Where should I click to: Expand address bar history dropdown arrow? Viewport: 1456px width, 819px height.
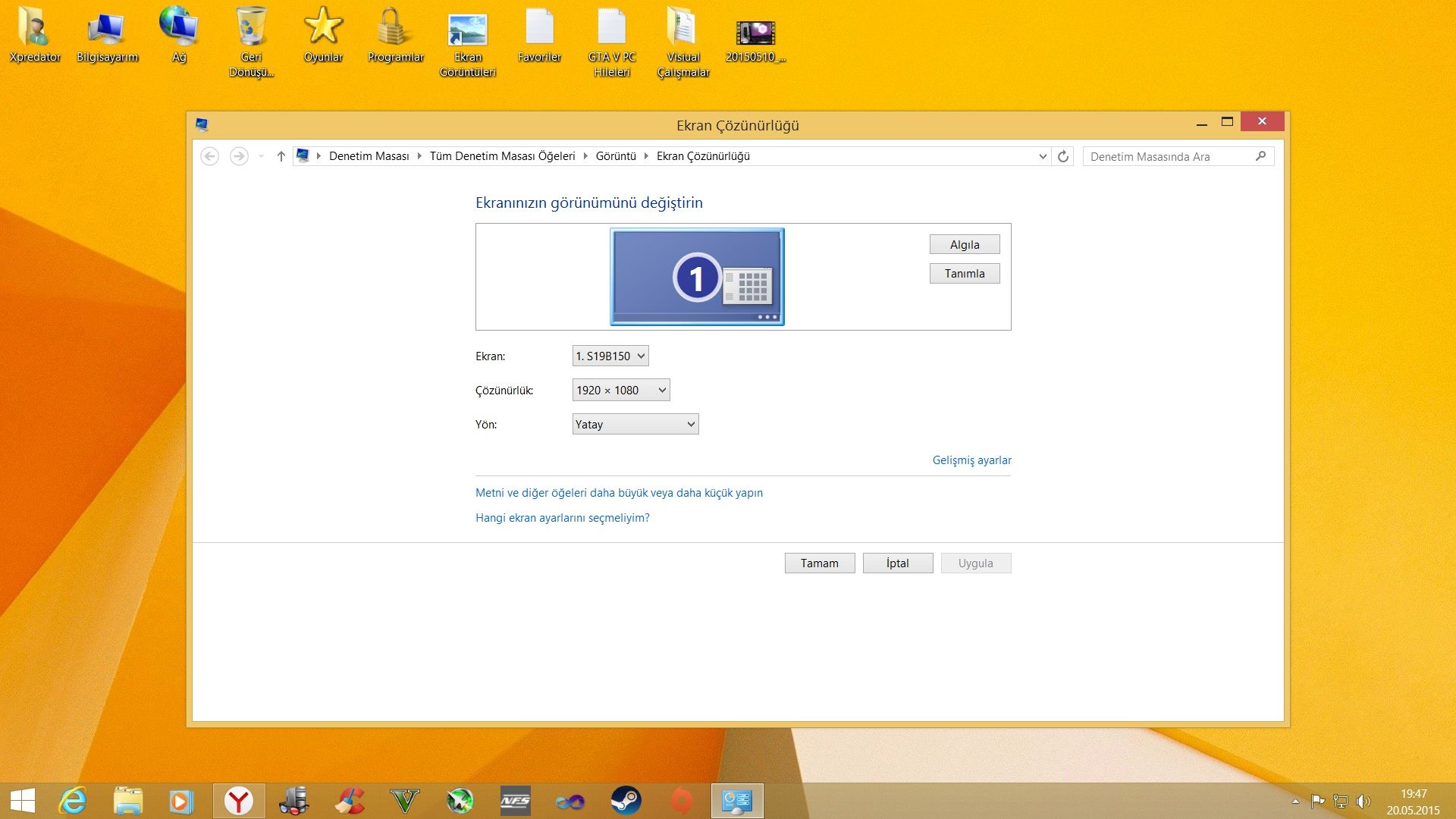click(1043, 156)
